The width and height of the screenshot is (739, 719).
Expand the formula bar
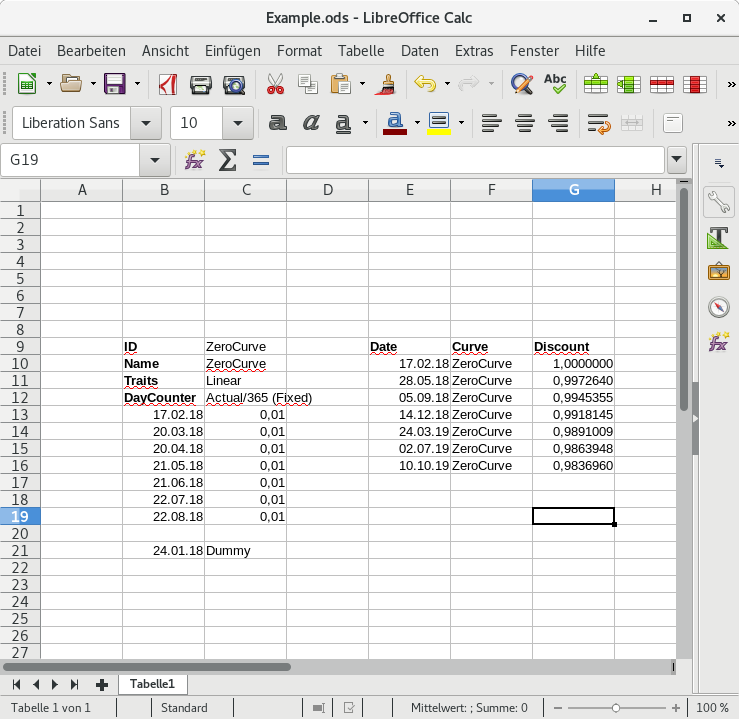tap(677, 159)
